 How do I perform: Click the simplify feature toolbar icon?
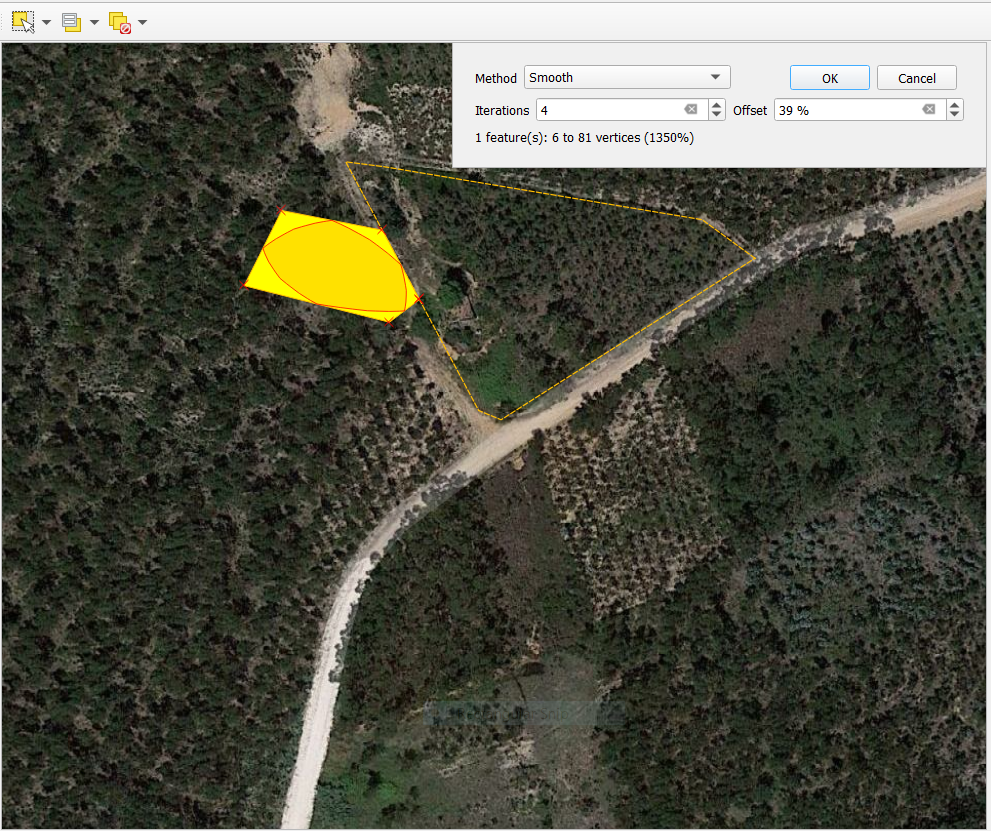click(x=70, y=20)
